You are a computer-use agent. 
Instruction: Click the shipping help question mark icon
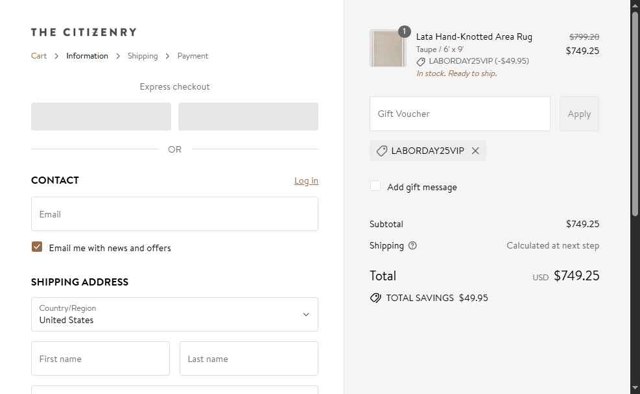[x=413, y=245]
